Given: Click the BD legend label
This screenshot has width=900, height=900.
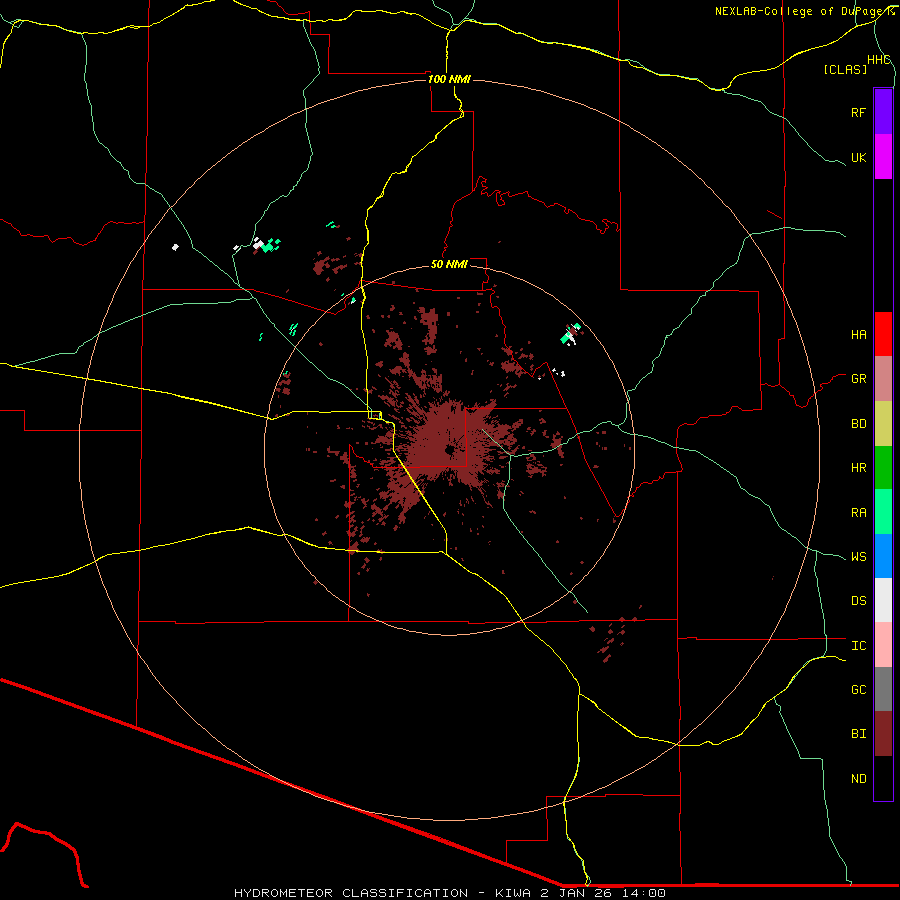Looking at the screenshot, I should click(858, 424).
